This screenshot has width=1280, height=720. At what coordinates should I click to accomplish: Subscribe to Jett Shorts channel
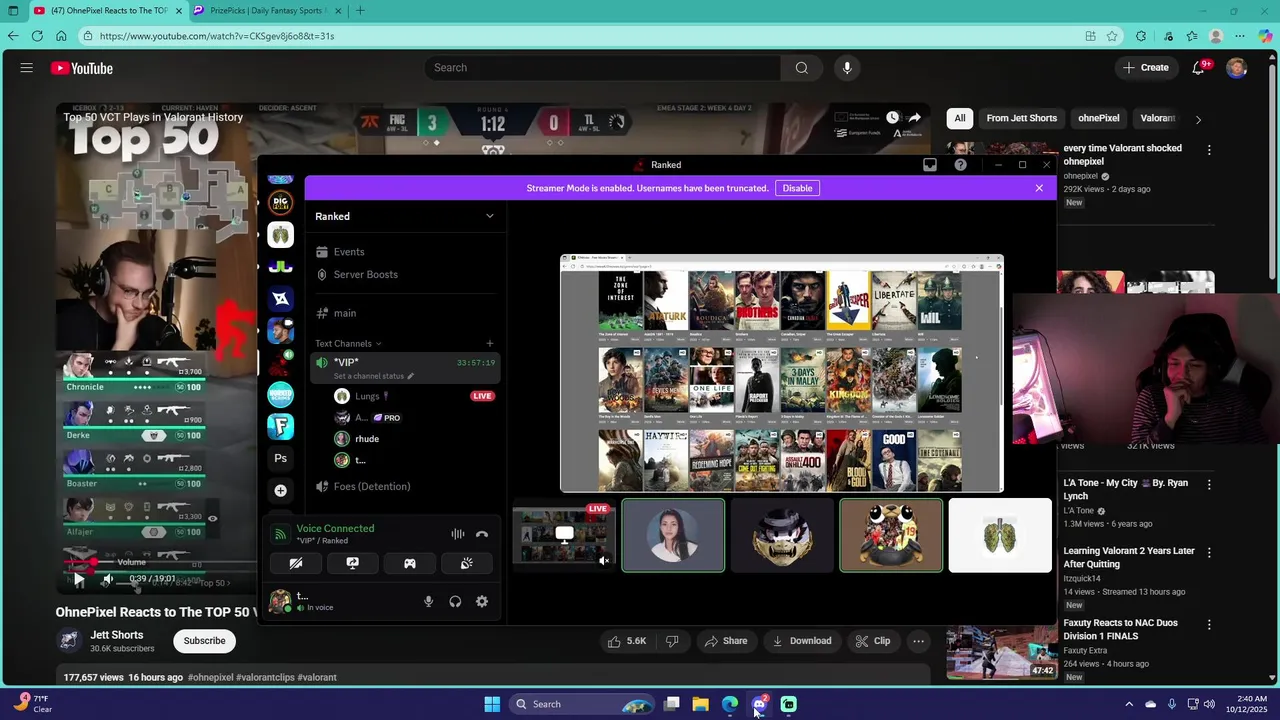[x=204, y=641]
